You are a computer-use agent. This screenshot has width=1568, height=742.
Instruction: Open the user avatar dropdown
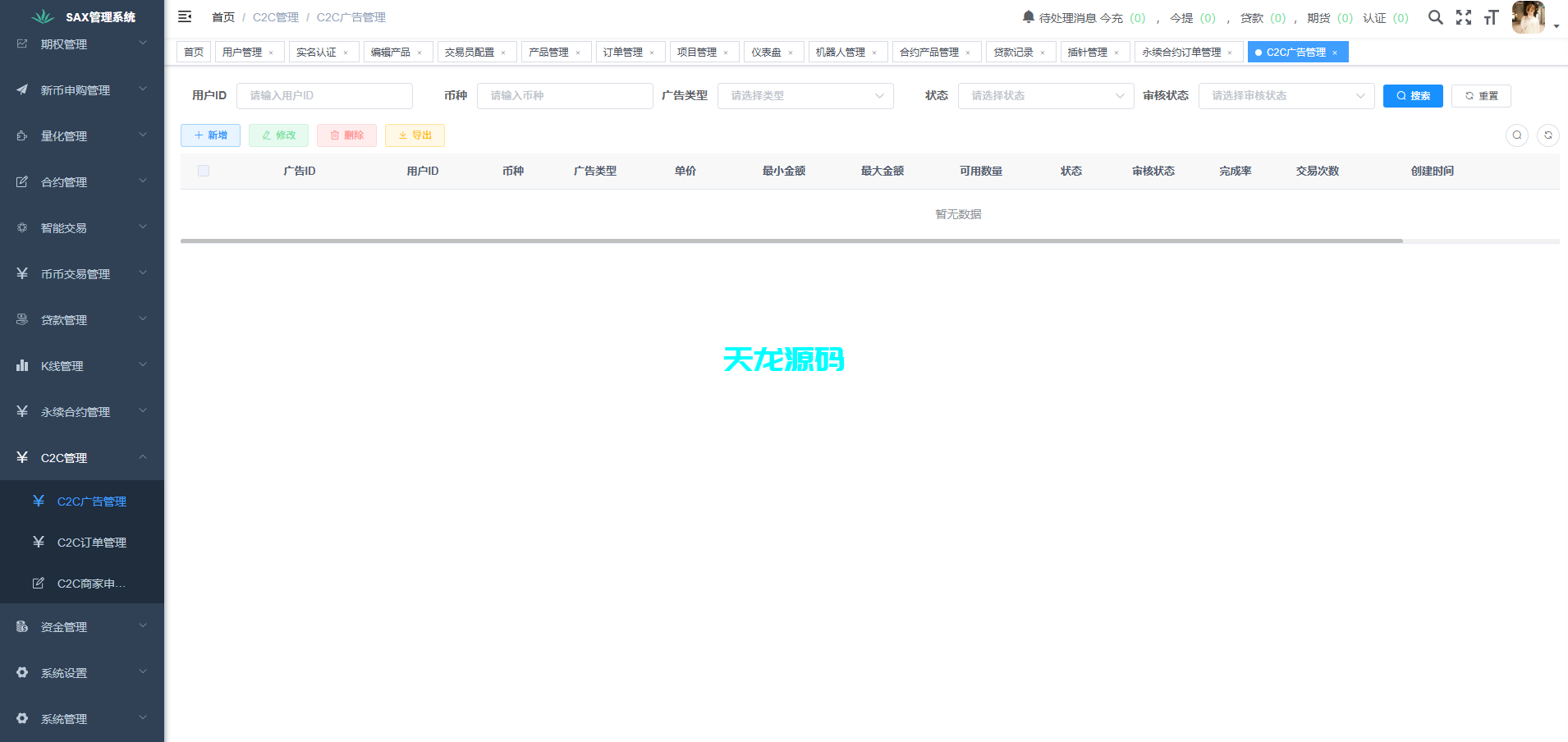pos(1528,16)
